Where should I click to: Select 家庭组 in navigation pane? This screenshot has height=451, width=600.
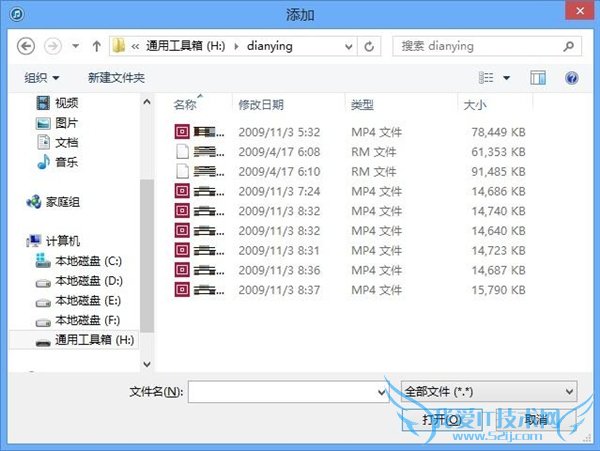[53, 202]
